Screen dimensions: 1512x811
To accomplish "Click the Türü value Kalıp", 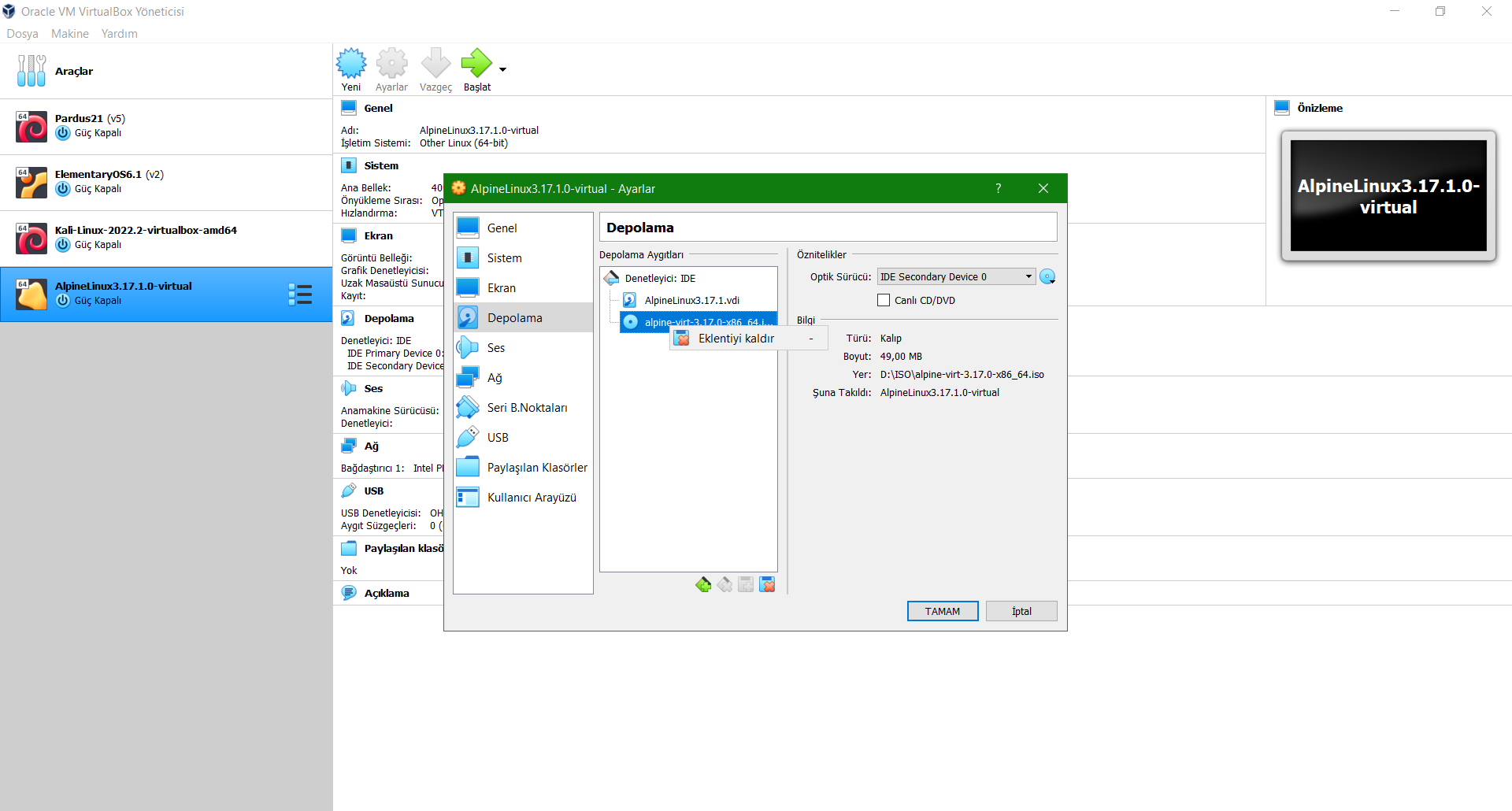I will pyautogui.click(x=891, y=339).
